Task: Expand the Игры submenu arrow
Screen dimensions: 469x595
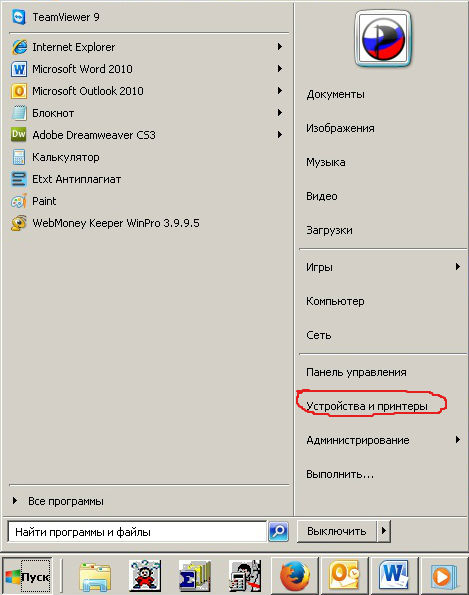Action: pos(458,267)
